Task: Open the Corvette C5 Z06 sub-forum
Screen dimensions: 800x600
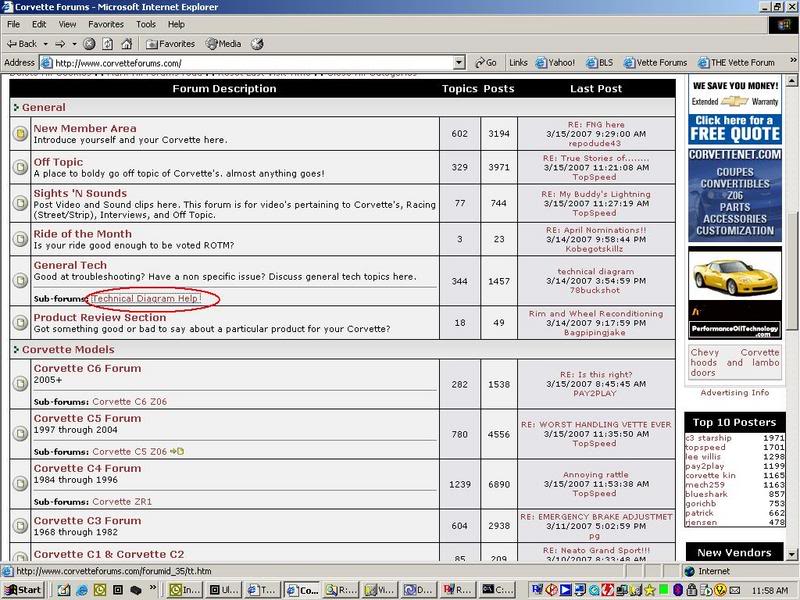Action: (x=130, y=452)
